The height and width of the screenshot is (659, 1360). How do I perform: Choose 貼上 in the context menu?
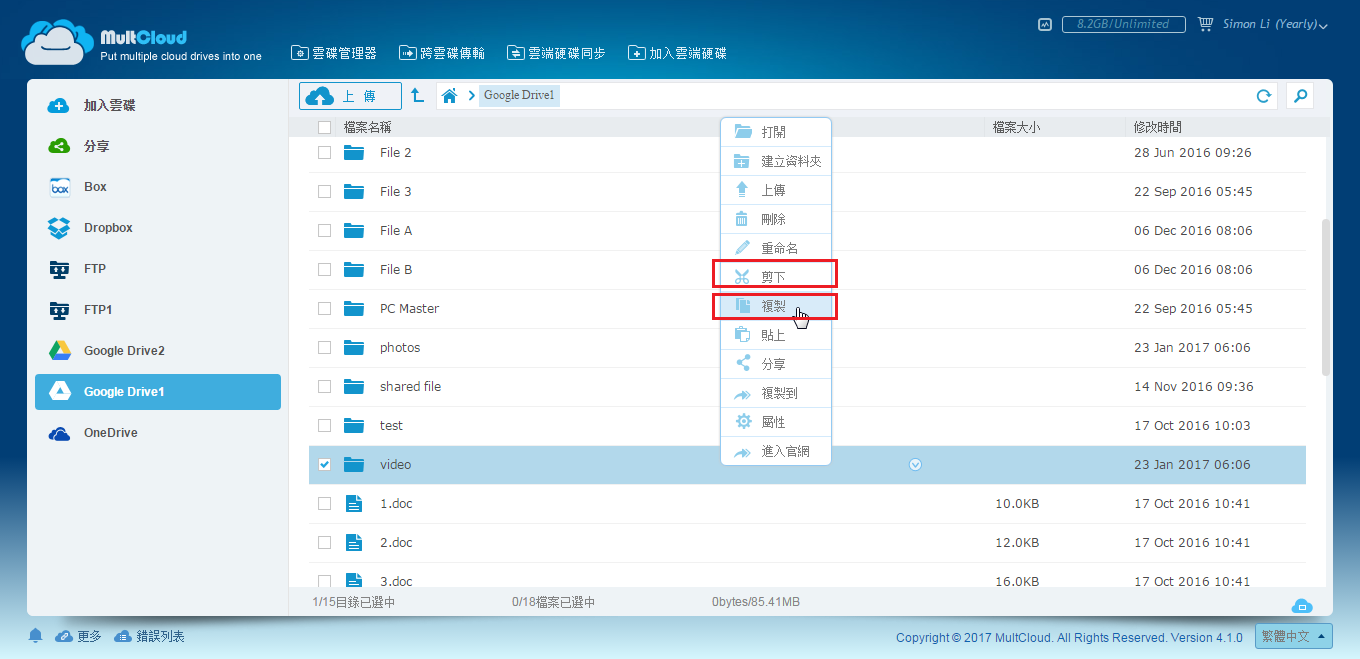(x=776, y=335)
